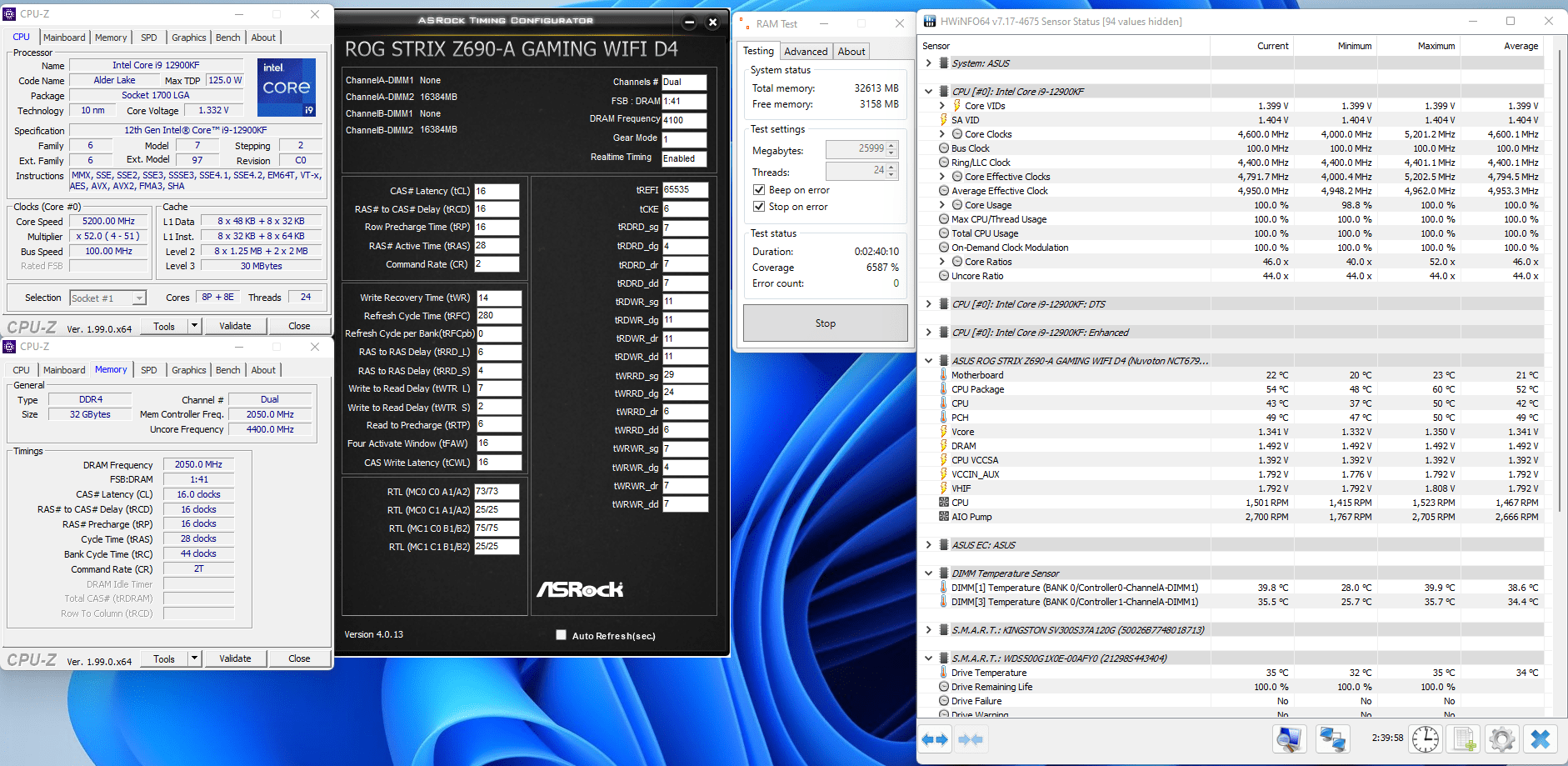Screen dimensions: 1568x766
Task: Toggle Beep on error checkbox
Action: (x=759, y=190)
